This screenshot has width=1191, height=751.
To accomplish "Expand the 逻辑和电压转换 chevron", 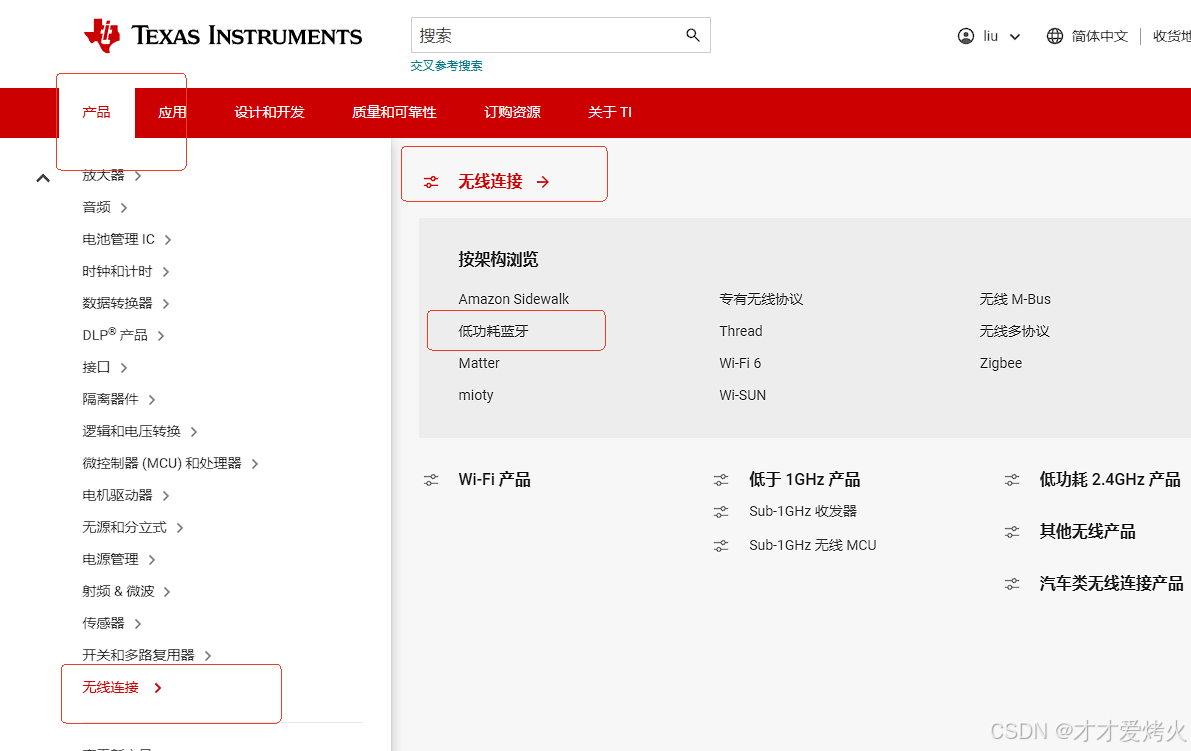I will (x=194, y=432).
